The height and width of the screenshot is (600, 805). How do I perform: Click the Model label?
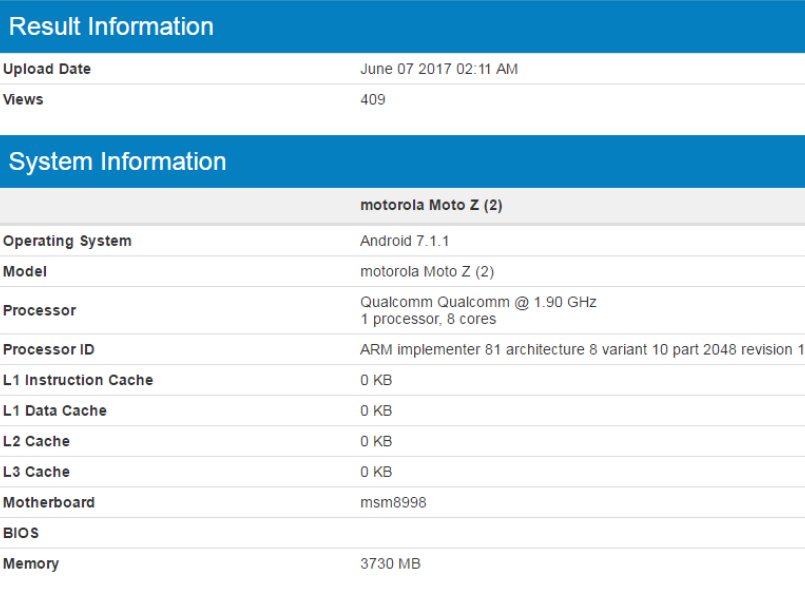pyautogui.click(x=25, y=272)
